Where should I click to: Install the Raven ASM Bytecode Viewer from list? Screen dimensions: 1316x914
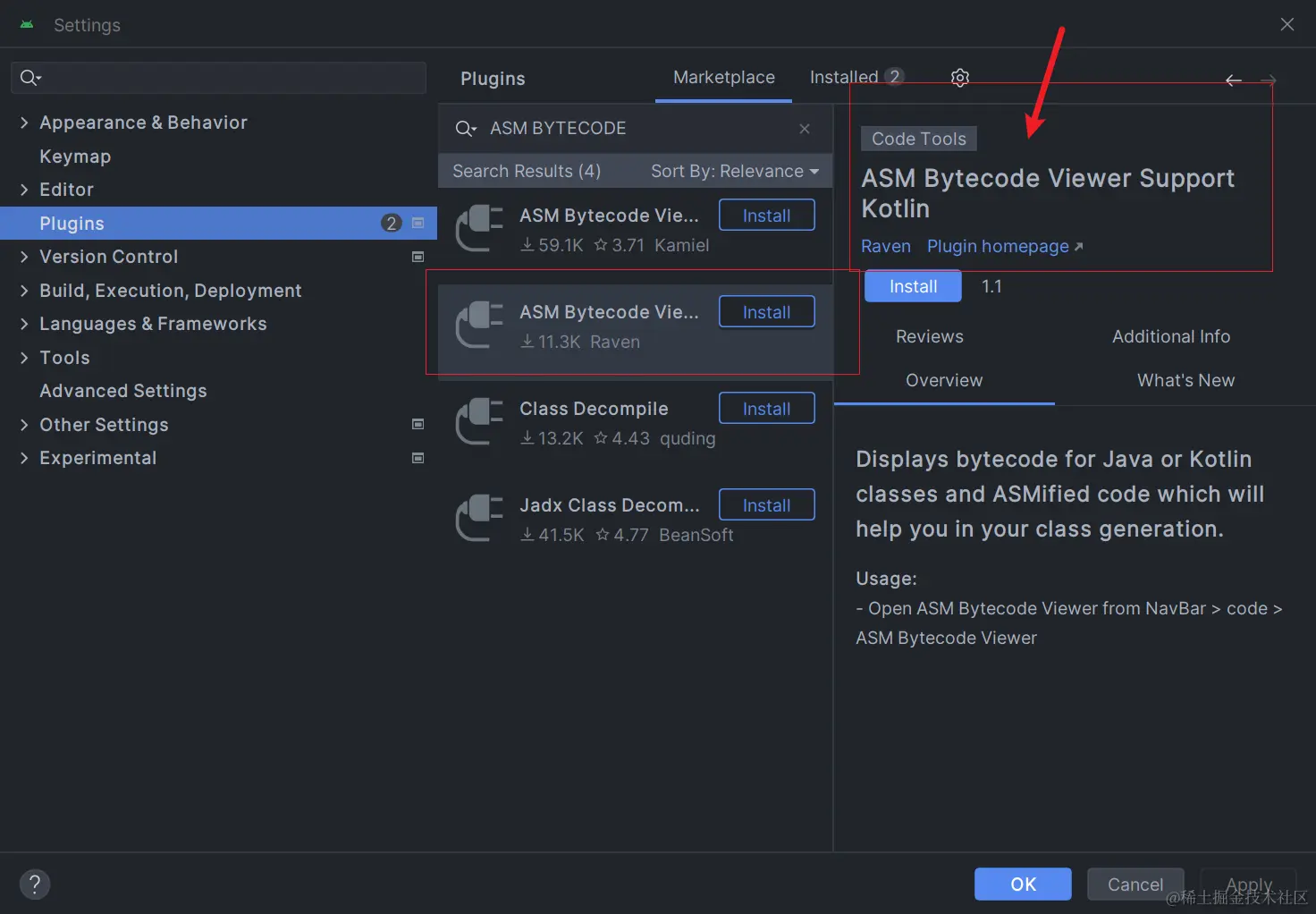pyautogui.click(x=767, y=312)
